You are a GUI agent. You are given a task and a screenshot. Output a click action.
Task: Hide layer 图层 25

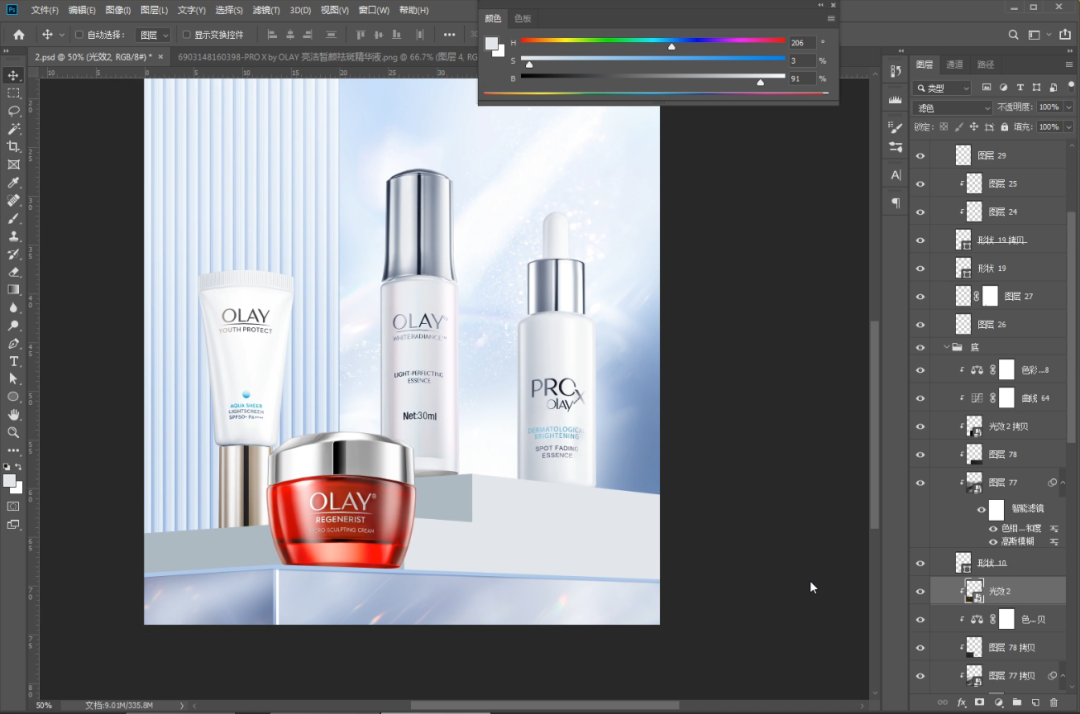pos(920,184)
